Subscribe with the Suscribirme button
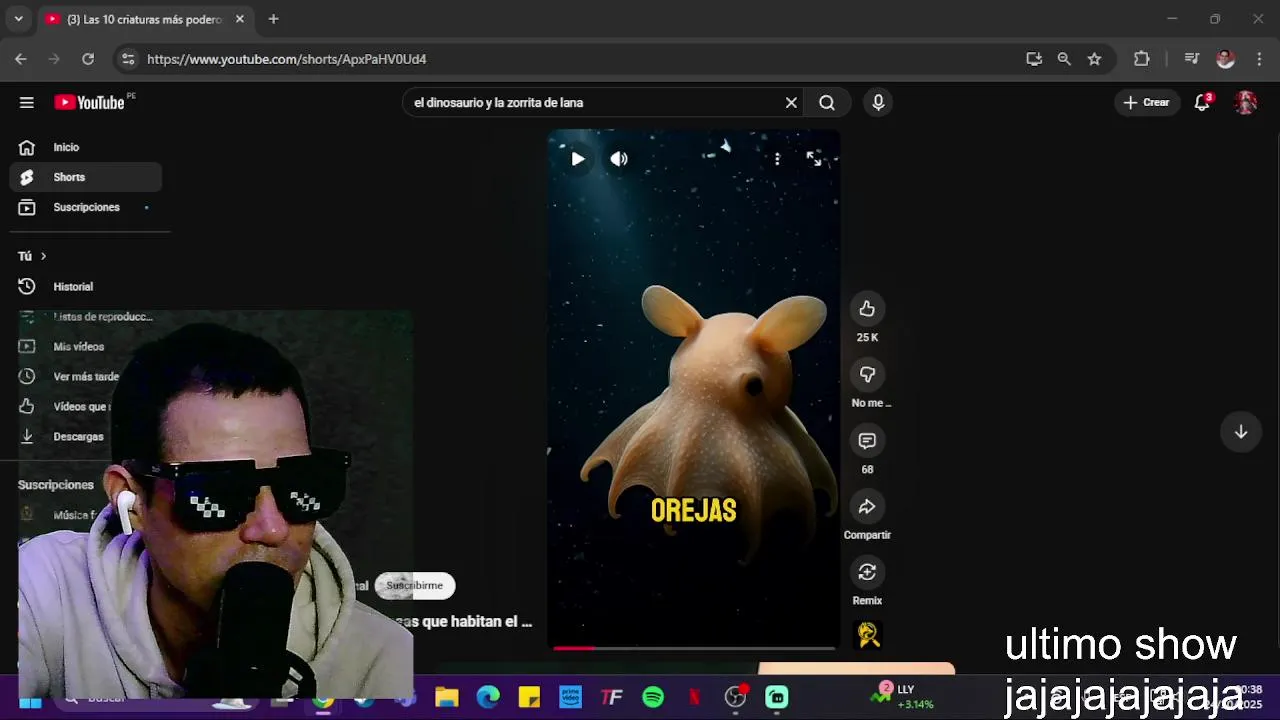The image size is (1280, 720). [415, 585]
